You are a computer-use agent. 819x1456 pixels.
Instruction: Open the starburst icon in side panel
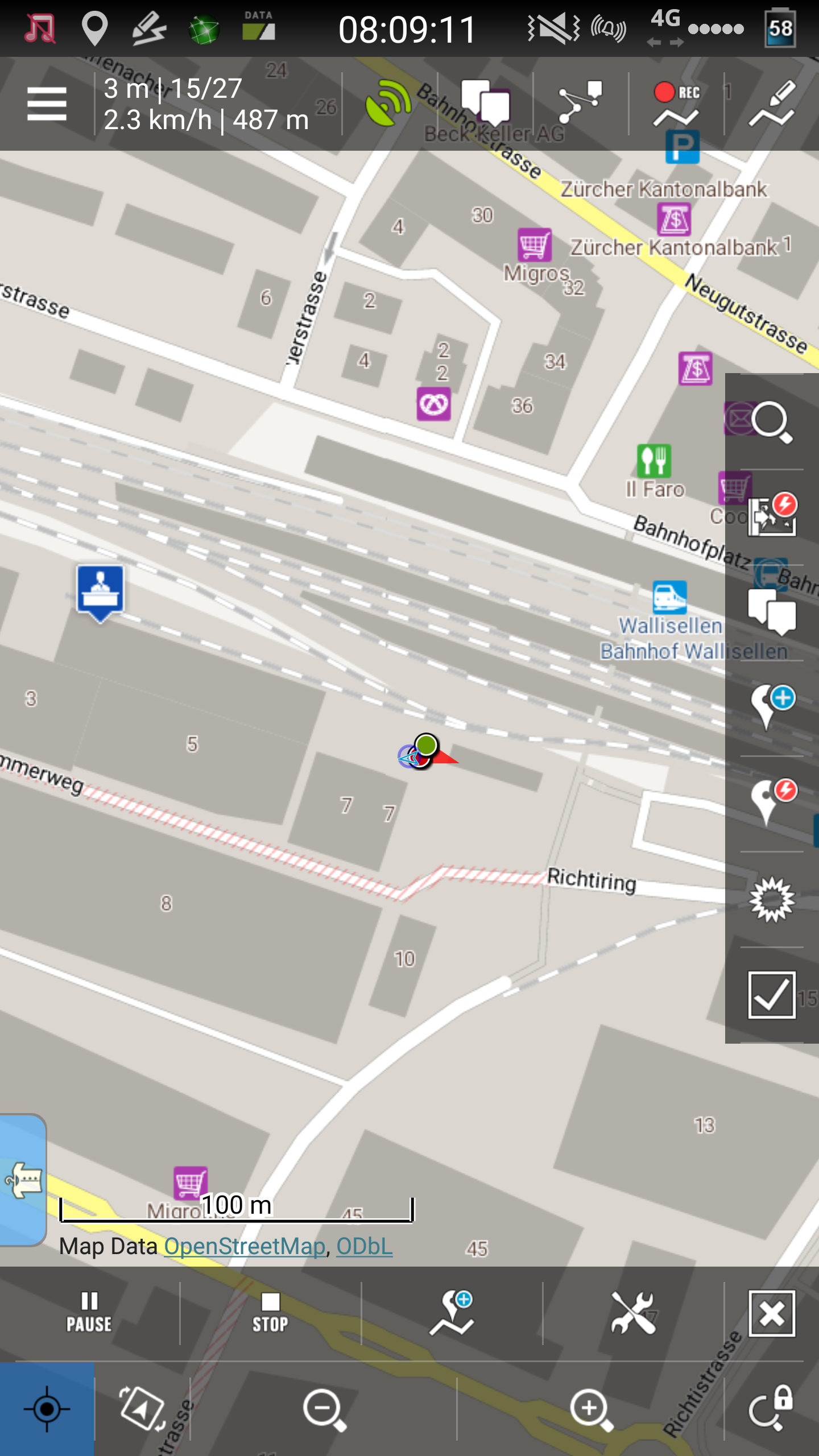[771, 899]
